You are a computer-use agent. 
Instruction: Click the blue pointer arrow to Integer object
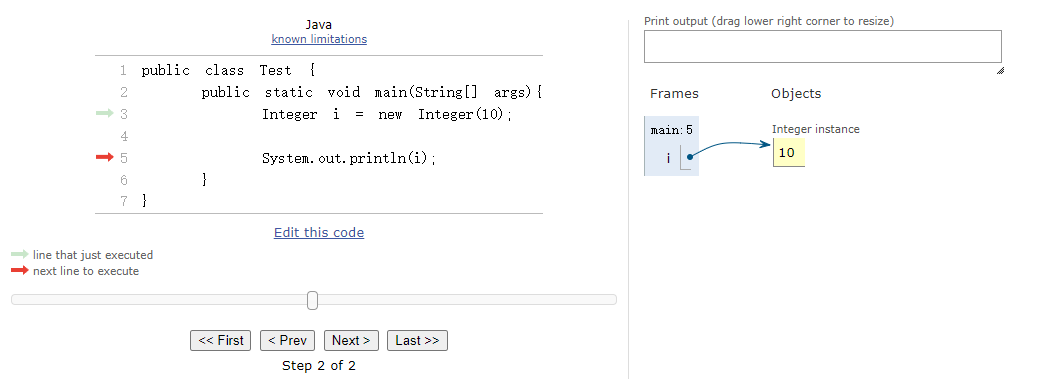point(731,148)
